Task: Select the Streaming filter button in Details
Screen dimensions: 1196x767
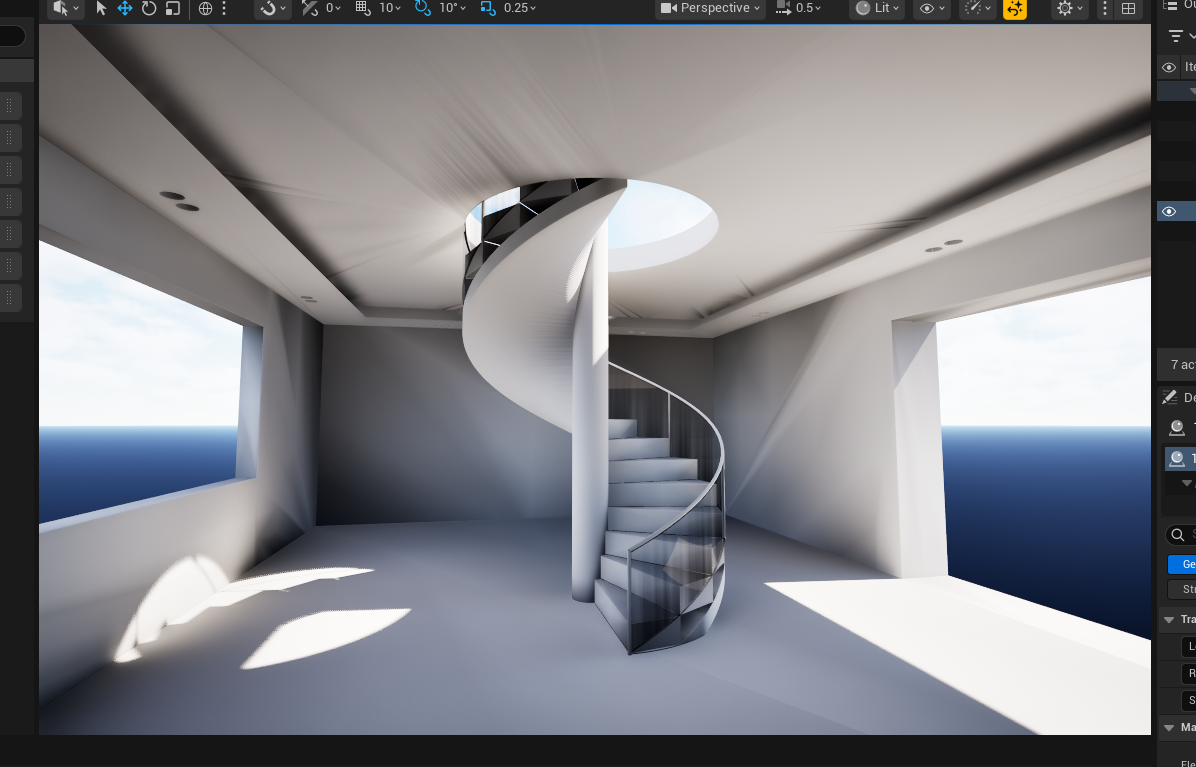Action: (1182, 589)
